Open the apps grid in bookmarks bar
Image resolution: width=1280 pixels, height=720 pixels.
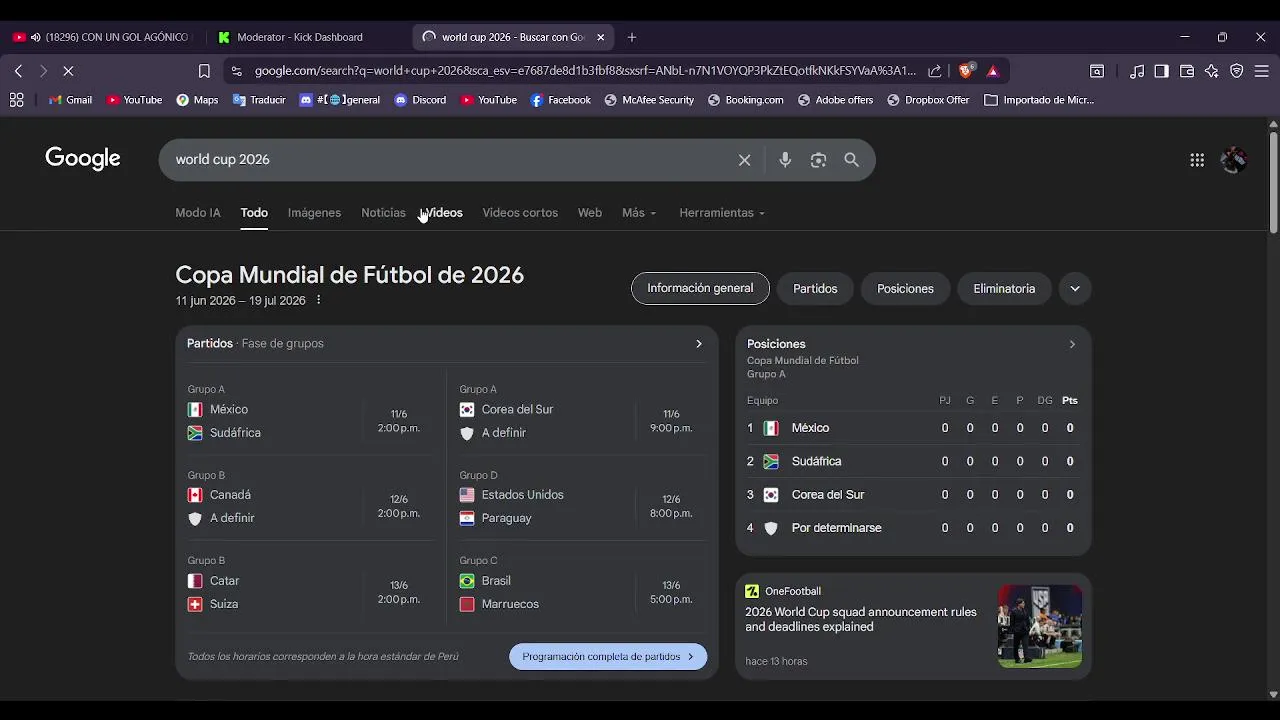pos(16,100)
